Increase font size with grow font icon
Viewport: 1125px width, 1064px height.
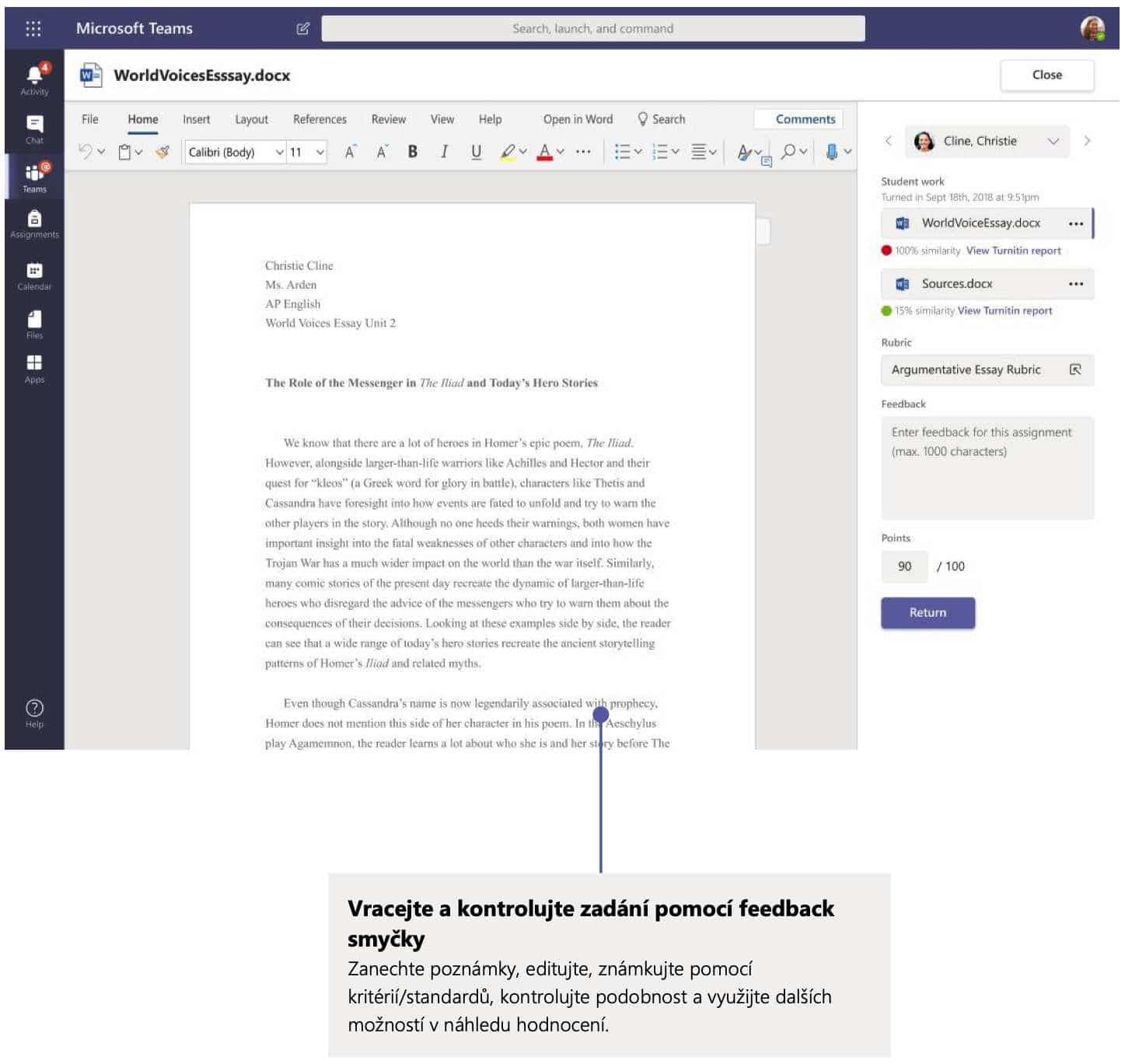[351, 152]
